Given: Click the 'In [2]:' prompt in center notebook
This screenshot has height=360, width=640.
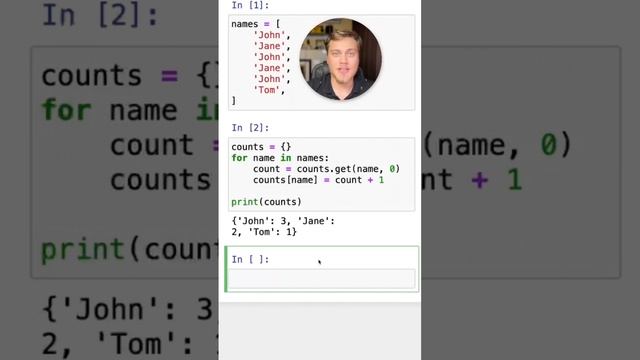Looking at the screenshot, I should [x=250, y=128].
